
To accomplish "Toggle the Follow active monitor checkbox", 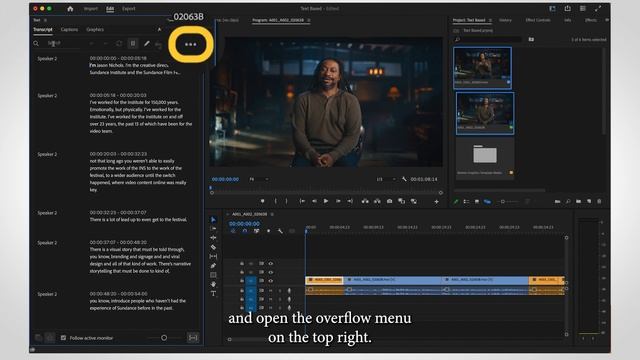I will [63, 338].
